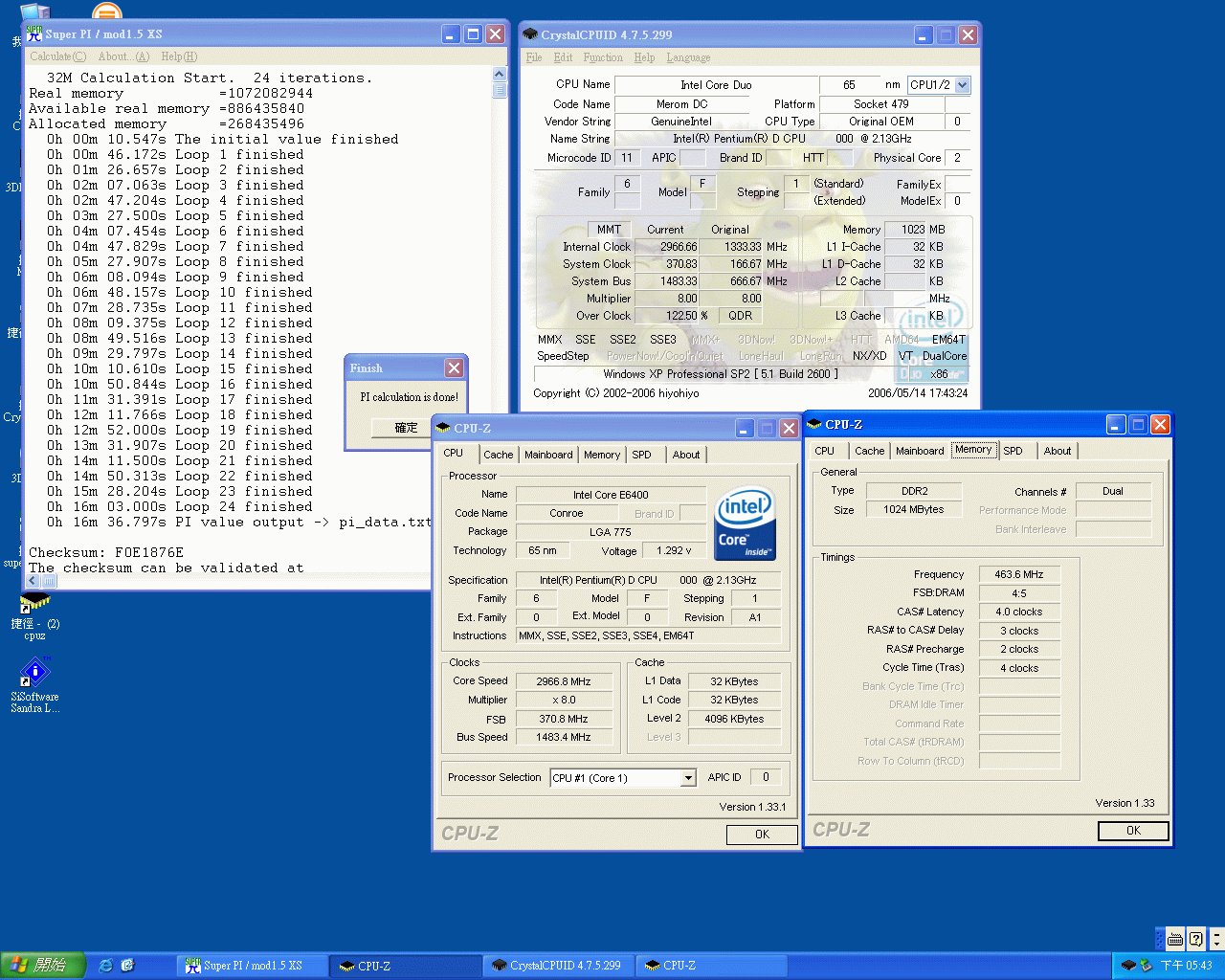
Task: Click the taskbar clock showing 05:43
Action: (1187, 966)
